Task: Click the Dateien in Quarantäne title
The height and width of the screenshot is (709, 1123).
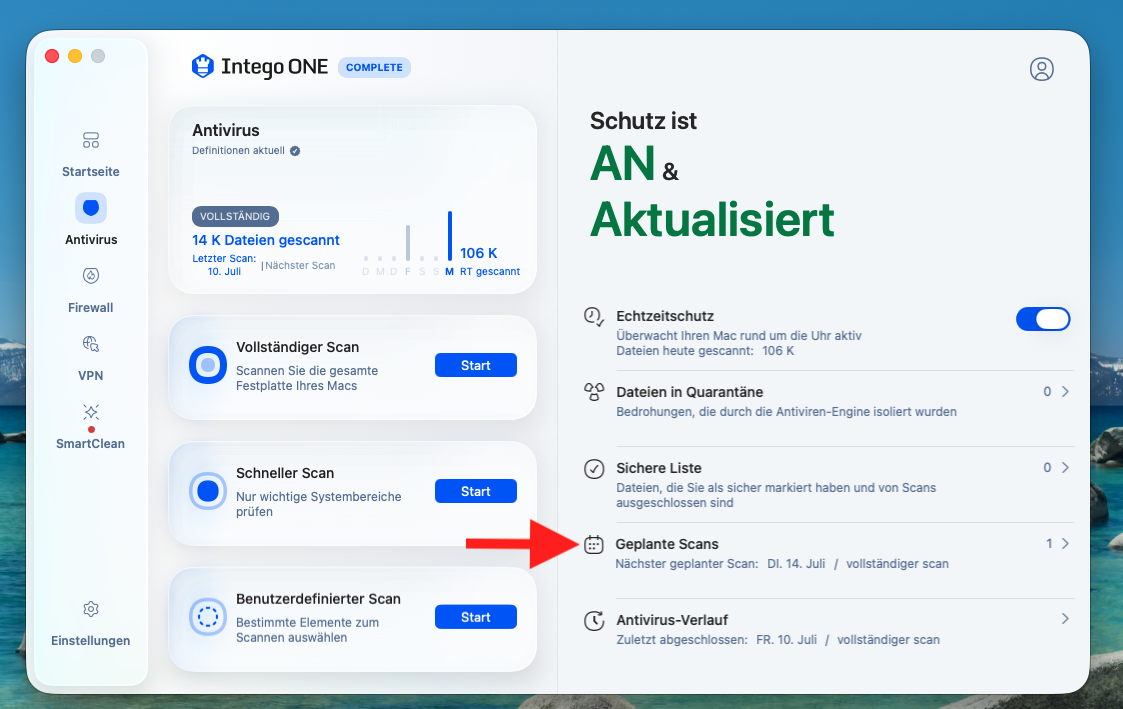Action: click(x=690, y=392)
